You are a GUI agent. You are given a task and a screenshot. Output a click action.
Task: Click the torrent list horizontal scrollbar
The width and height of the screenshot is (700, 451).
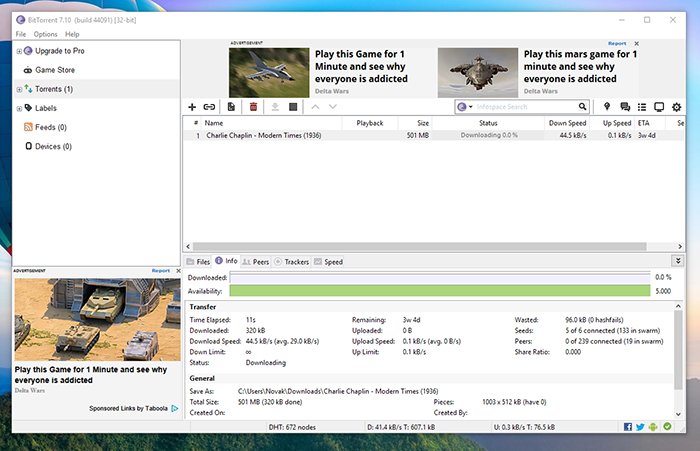pos(419,246)
